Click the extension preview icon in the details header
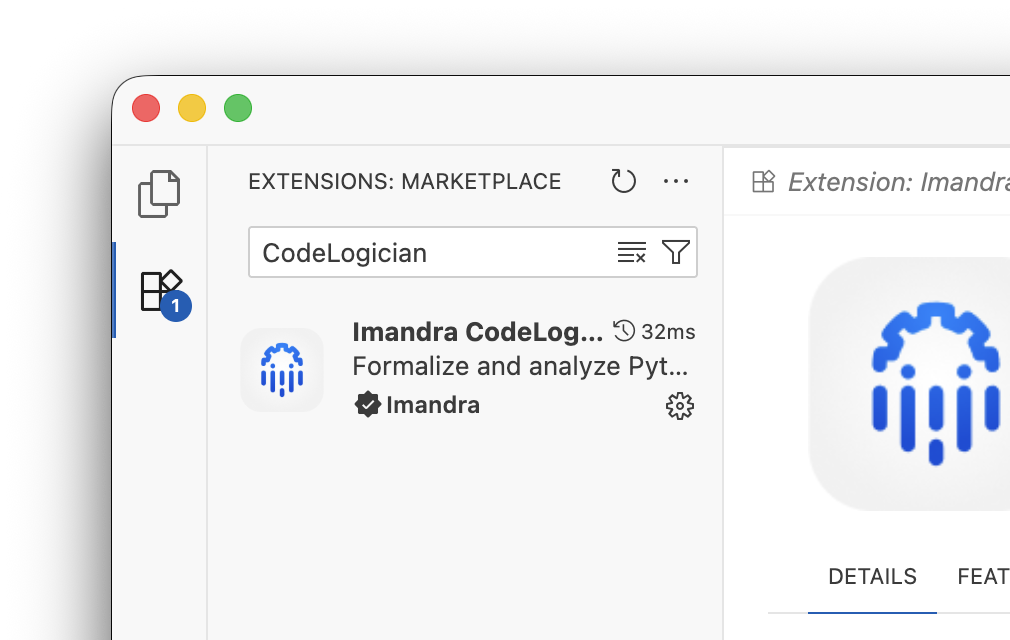Screen dimensions: 1010x640 [x=763, y=182]
